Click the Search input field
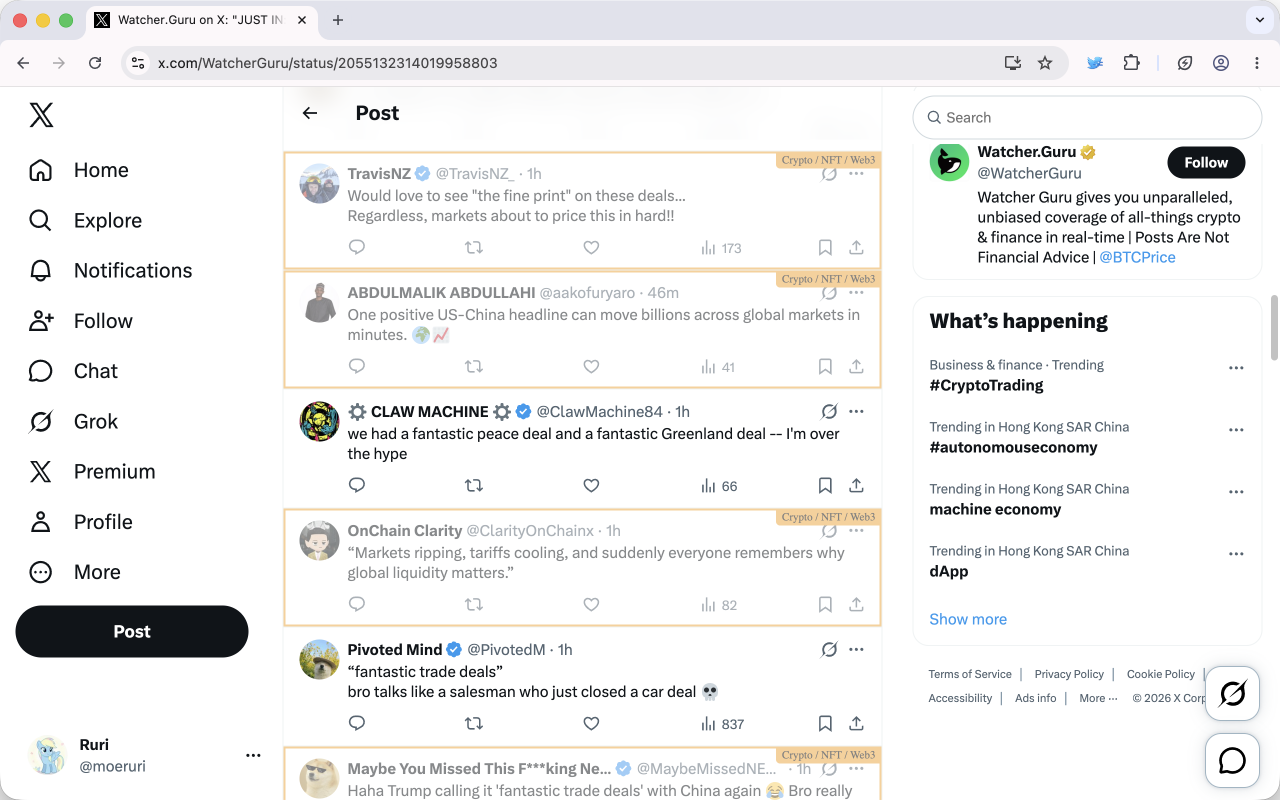The image size is (1280, 800). [1087, 117]
